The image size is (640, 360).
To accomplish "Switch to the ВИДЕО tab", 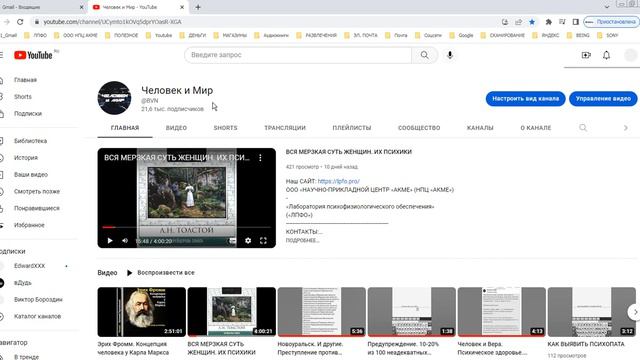I will (176, 128).
